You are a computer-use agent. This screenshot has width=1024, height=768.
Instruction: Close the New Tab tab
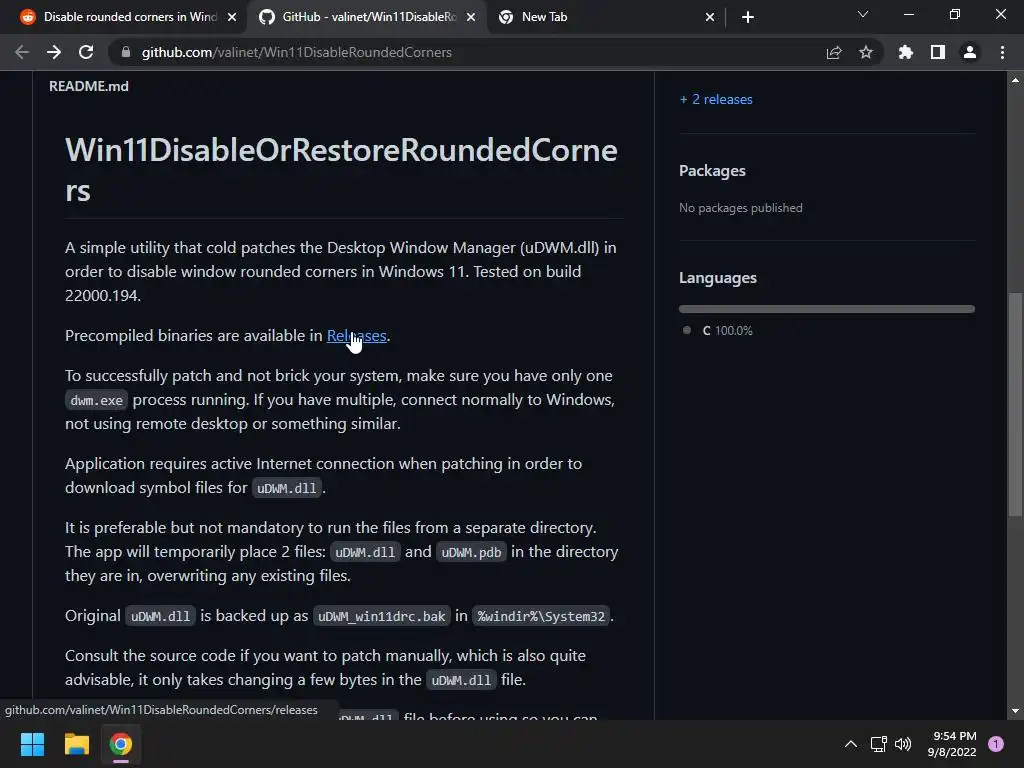(710, 17)
